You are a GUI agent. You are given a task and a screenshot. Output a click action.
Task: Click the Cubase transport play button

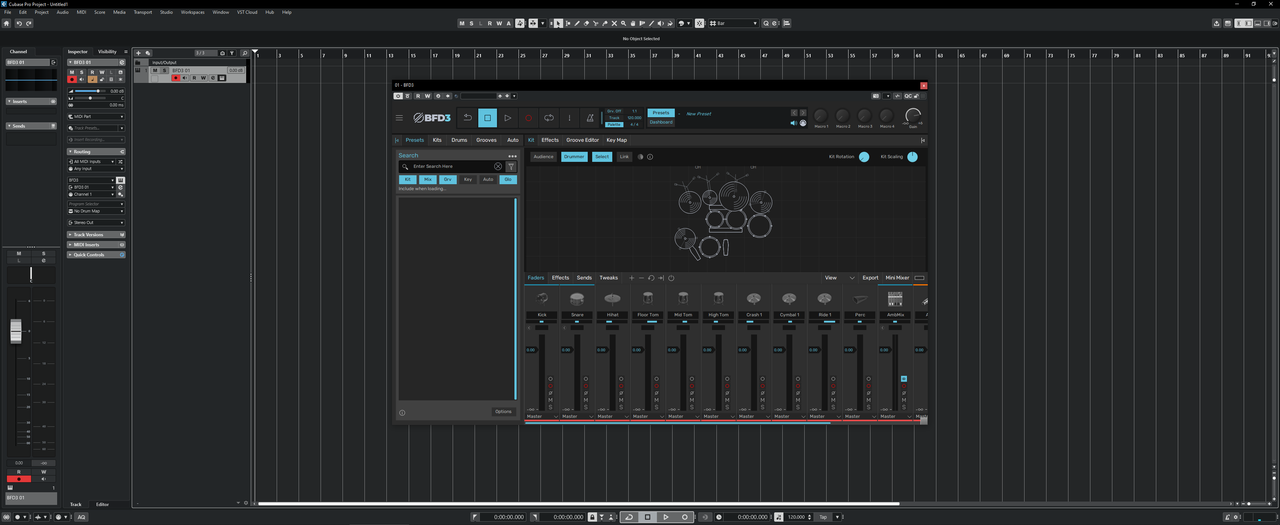(666, 517)
